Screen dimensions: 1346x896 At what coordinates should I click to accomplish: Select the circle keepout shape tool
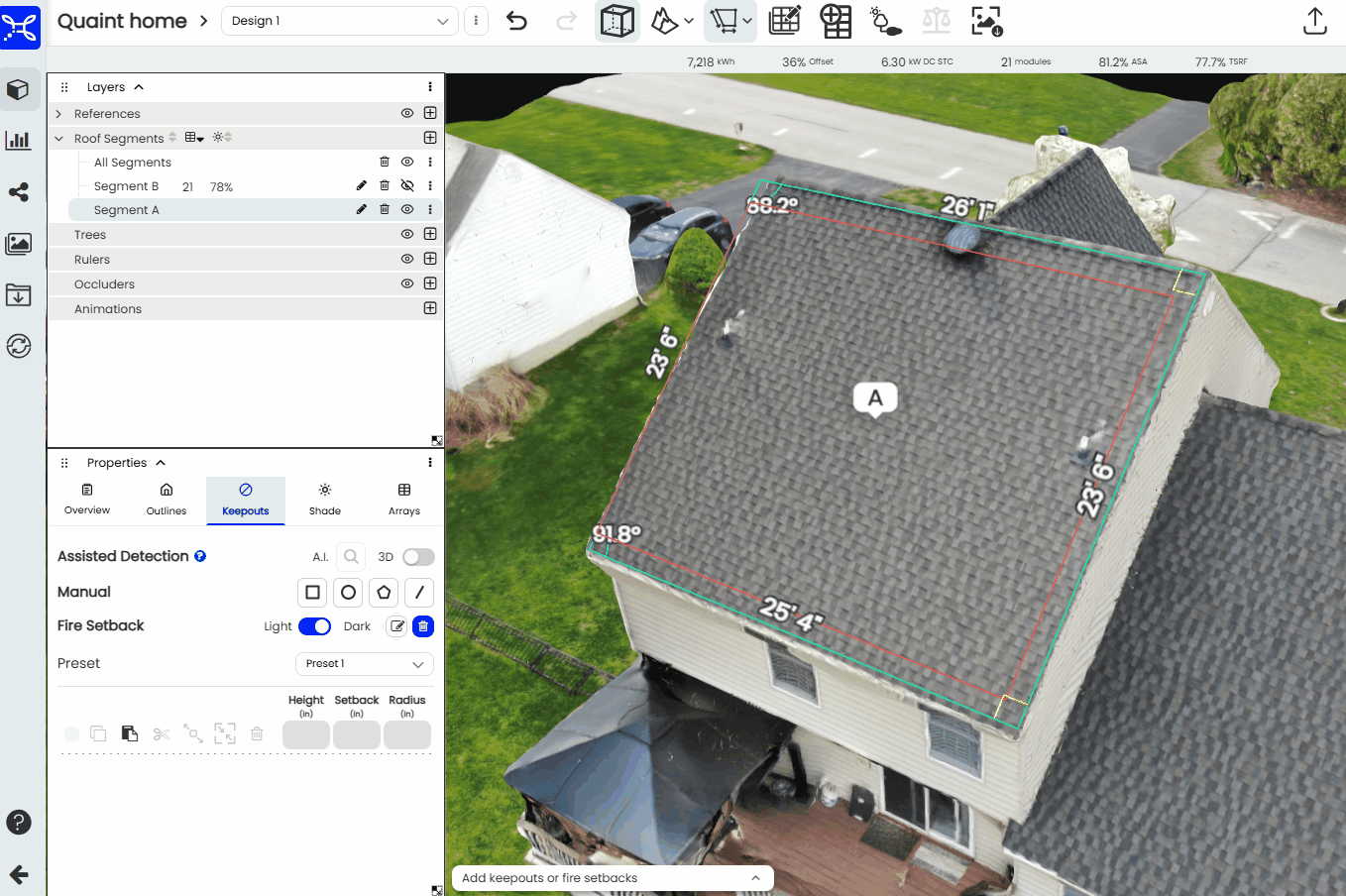[348, 593]
